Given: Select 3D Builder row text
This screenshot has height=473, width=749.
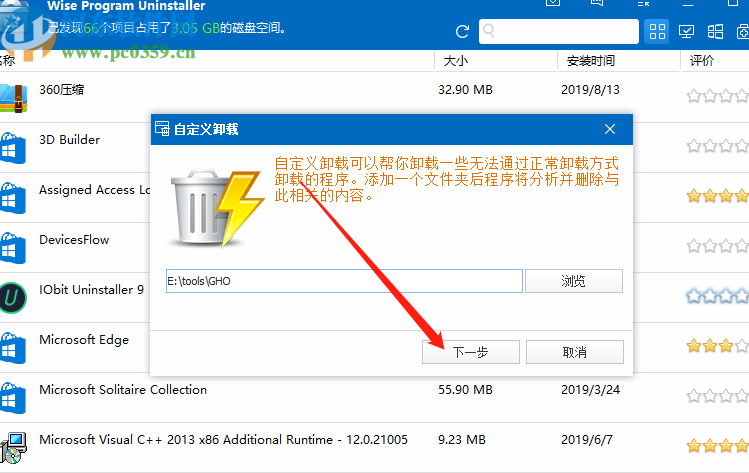Looking at the screenshot, I should click(x=69, y=140).
